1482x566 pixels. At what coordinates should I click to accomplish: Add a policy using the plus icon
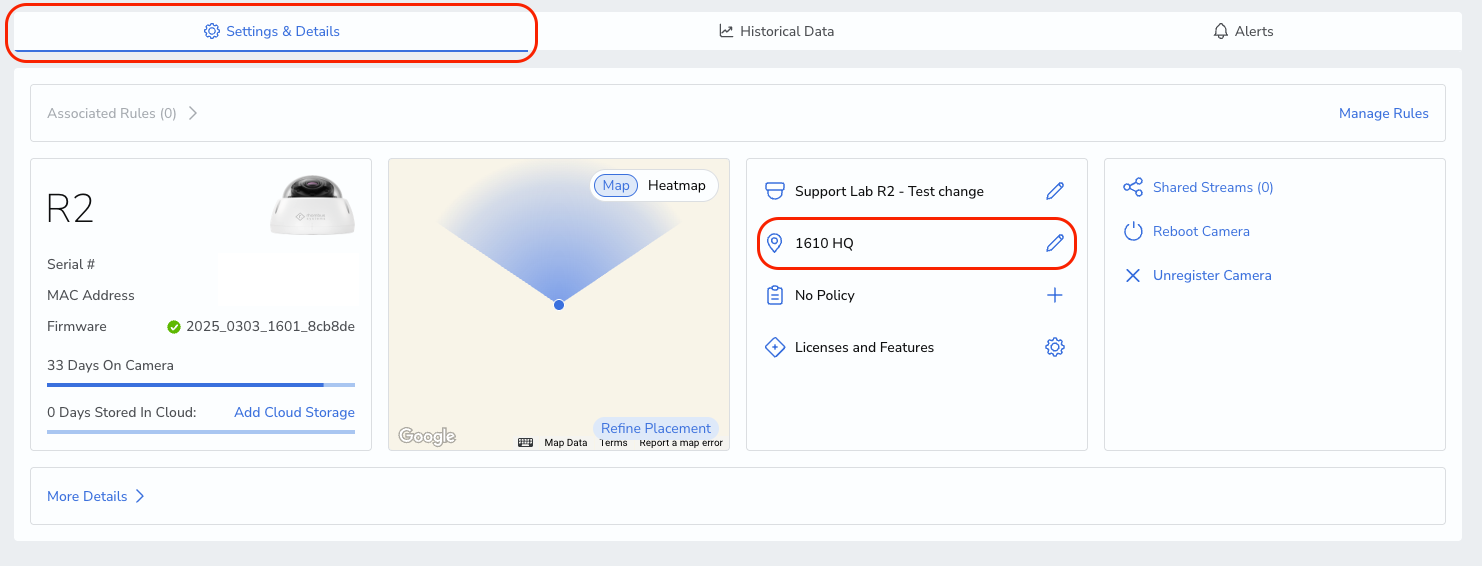1055,295
